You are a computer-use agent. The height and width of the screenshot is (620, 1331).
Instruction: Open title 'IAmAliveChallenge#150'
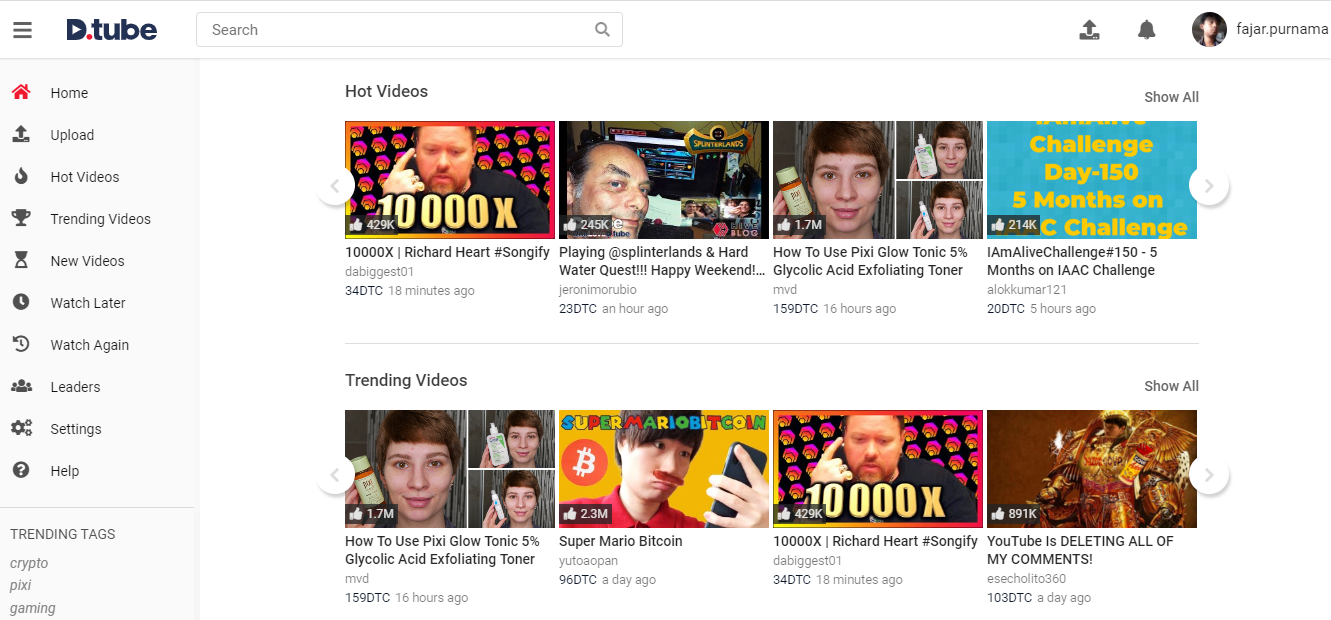click(x=1072, y=261)
